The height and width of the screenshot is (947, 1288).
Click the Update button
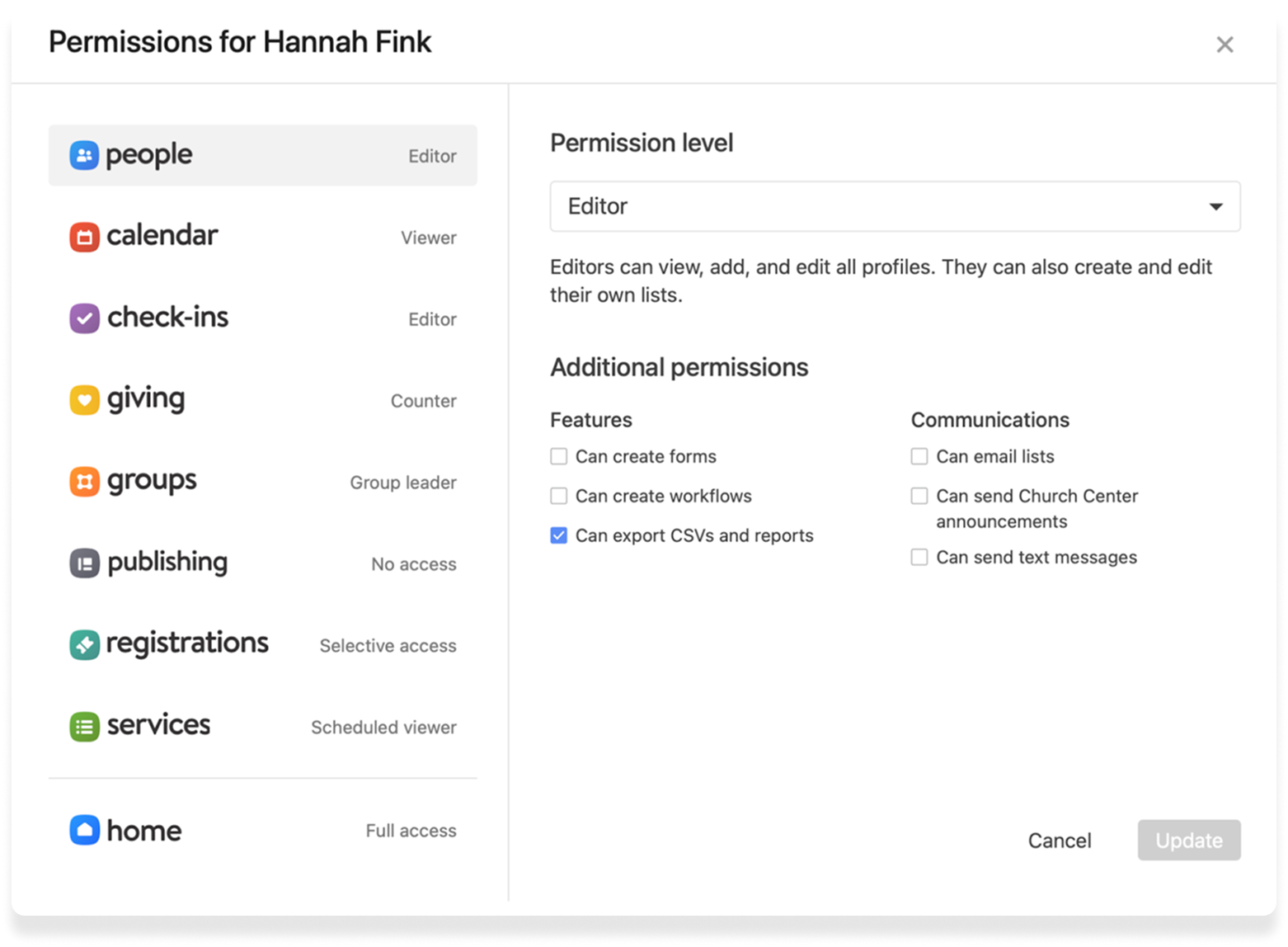(x=1188, y=841)
